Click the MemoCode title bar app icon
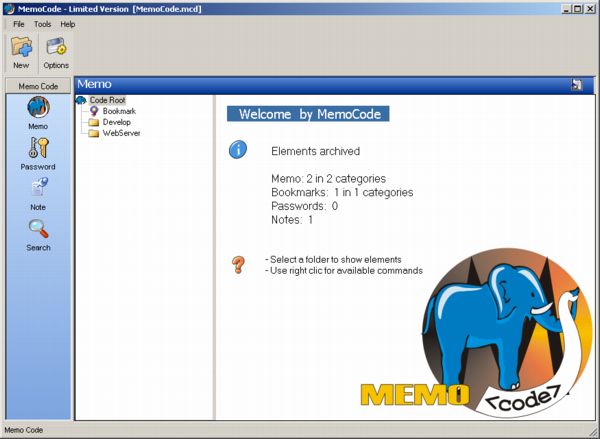 (x=9, y=9)
